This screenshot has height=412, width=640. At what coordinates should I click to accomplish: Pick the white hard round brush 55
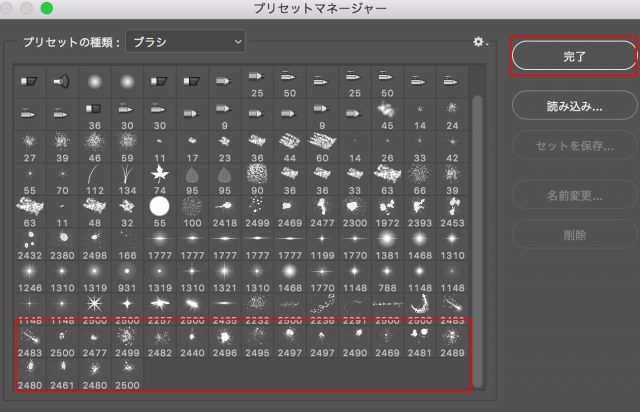click(x=159, y=208)
